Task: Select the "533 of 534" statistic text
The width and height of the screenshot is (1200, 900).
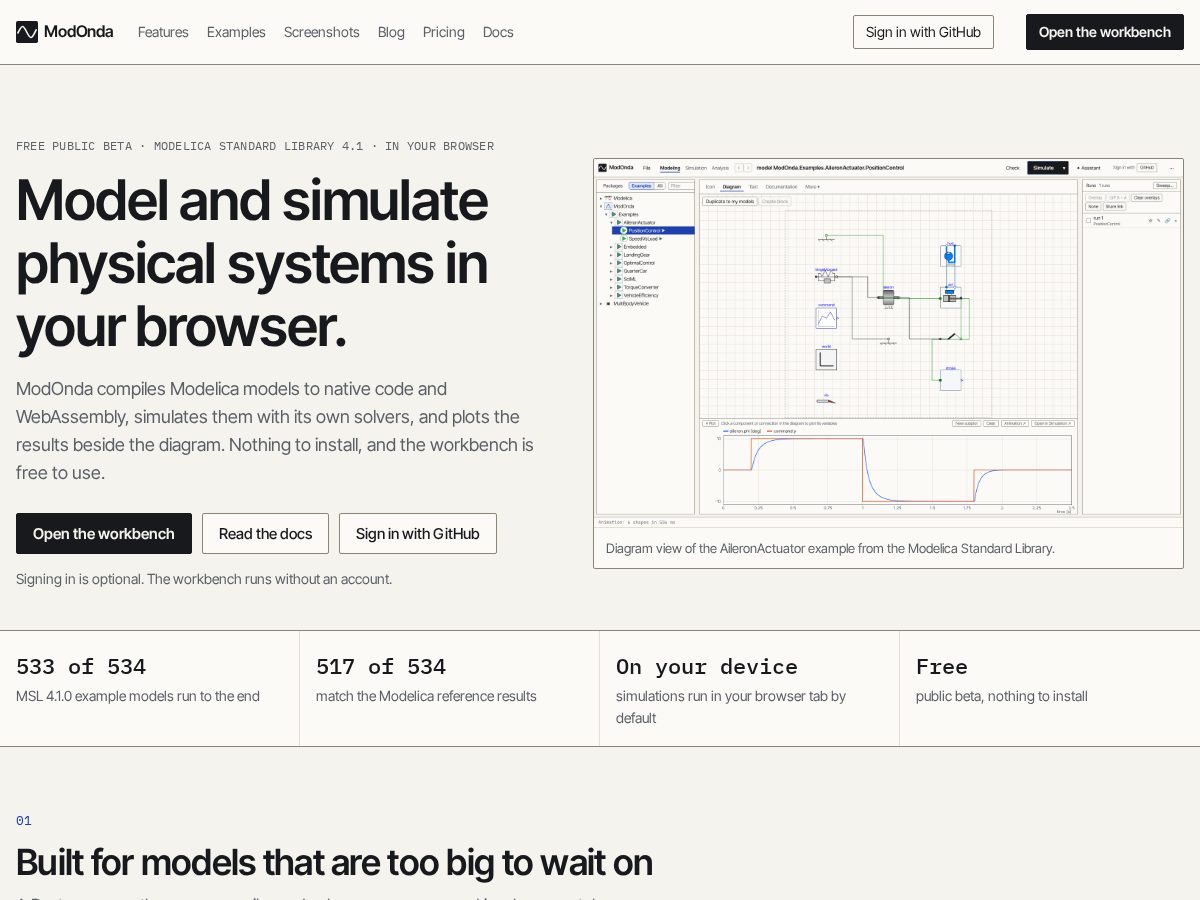Action: click(81, 667)
